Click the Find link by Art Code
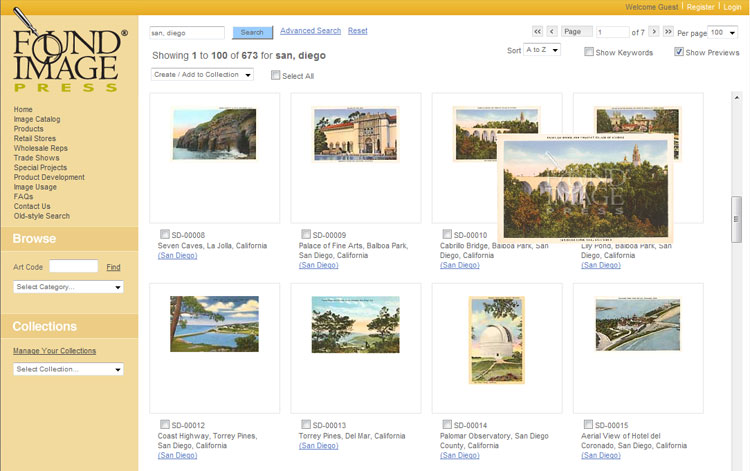This screenshot has height=471, width=750. click(x=113, y=267)
